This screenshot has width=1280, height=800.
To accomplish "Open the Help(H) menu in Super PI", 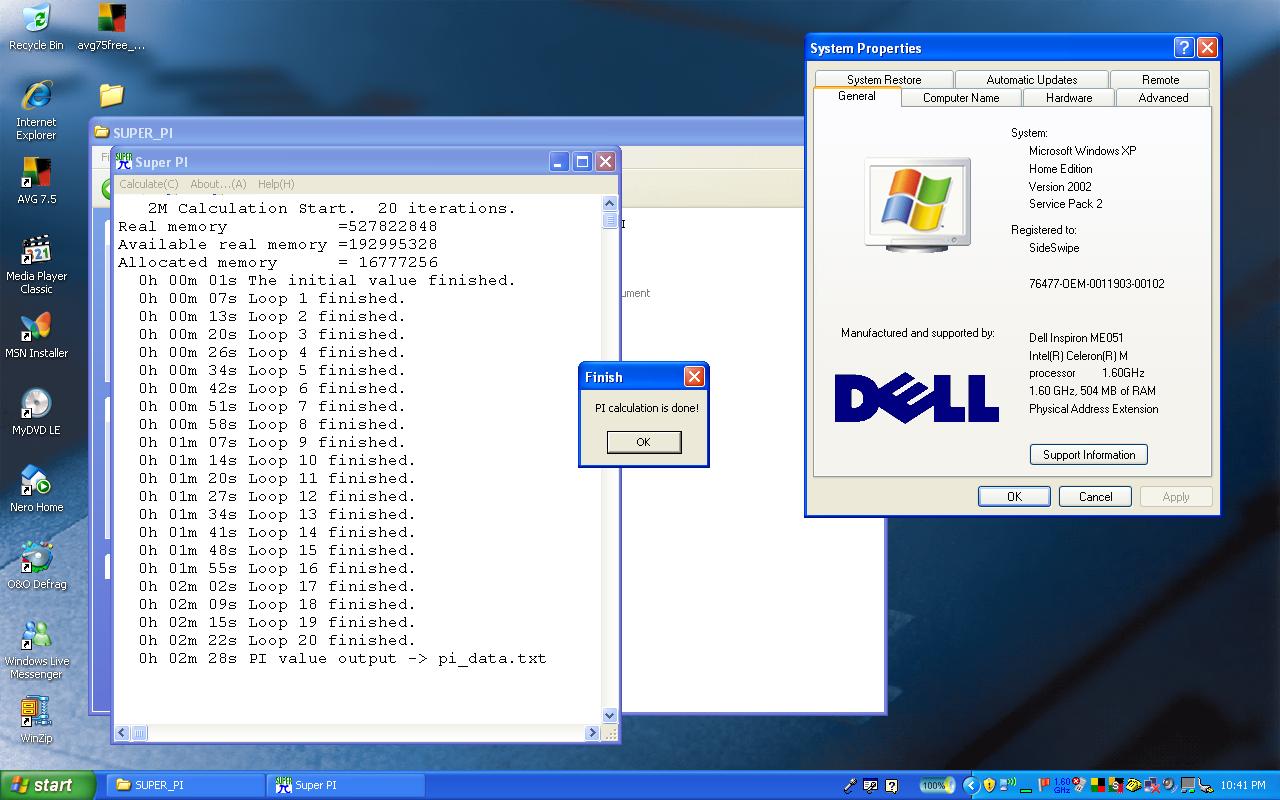I will pos(276,184).
